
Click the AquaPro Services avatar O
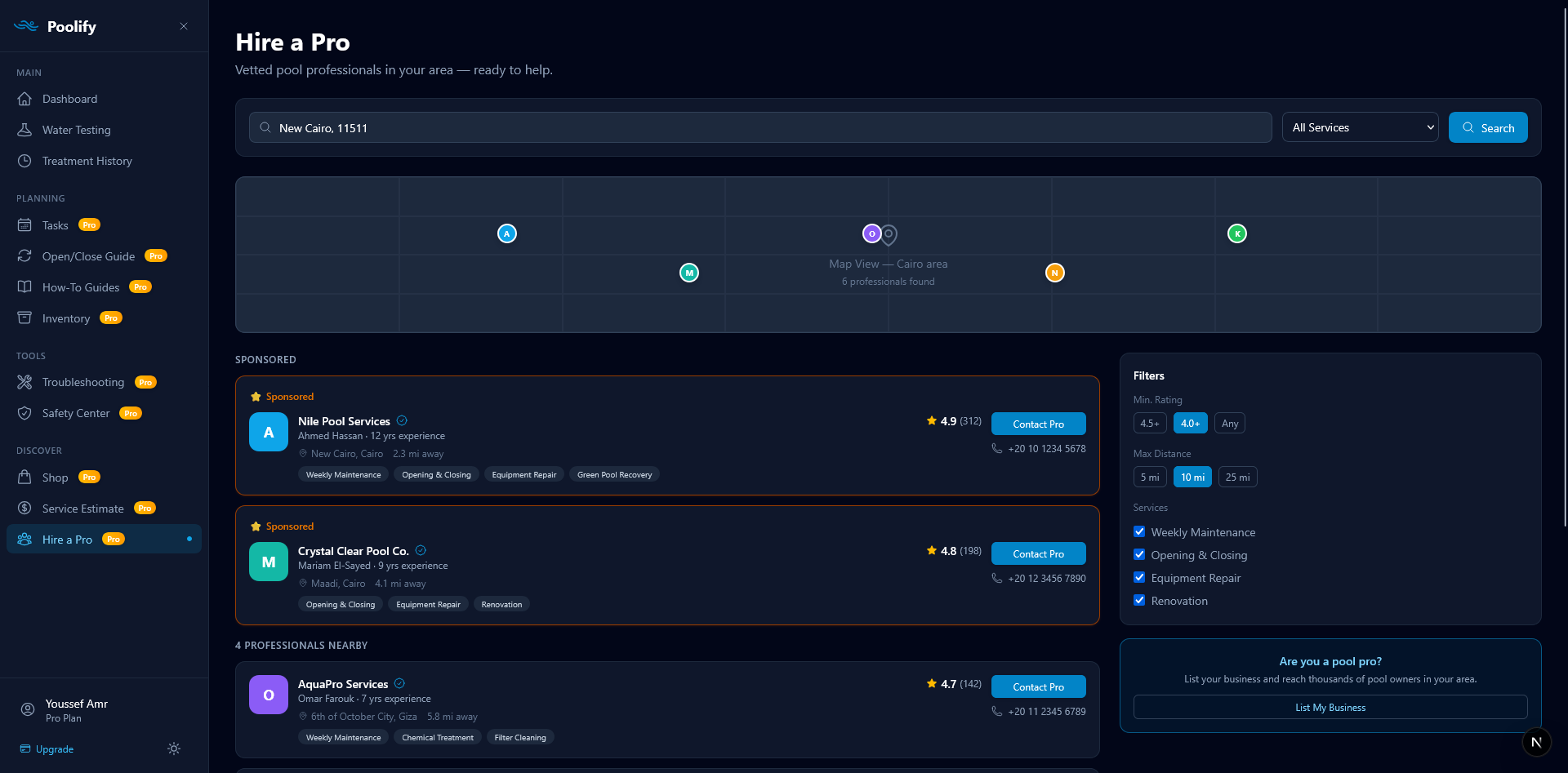[269, 695]
